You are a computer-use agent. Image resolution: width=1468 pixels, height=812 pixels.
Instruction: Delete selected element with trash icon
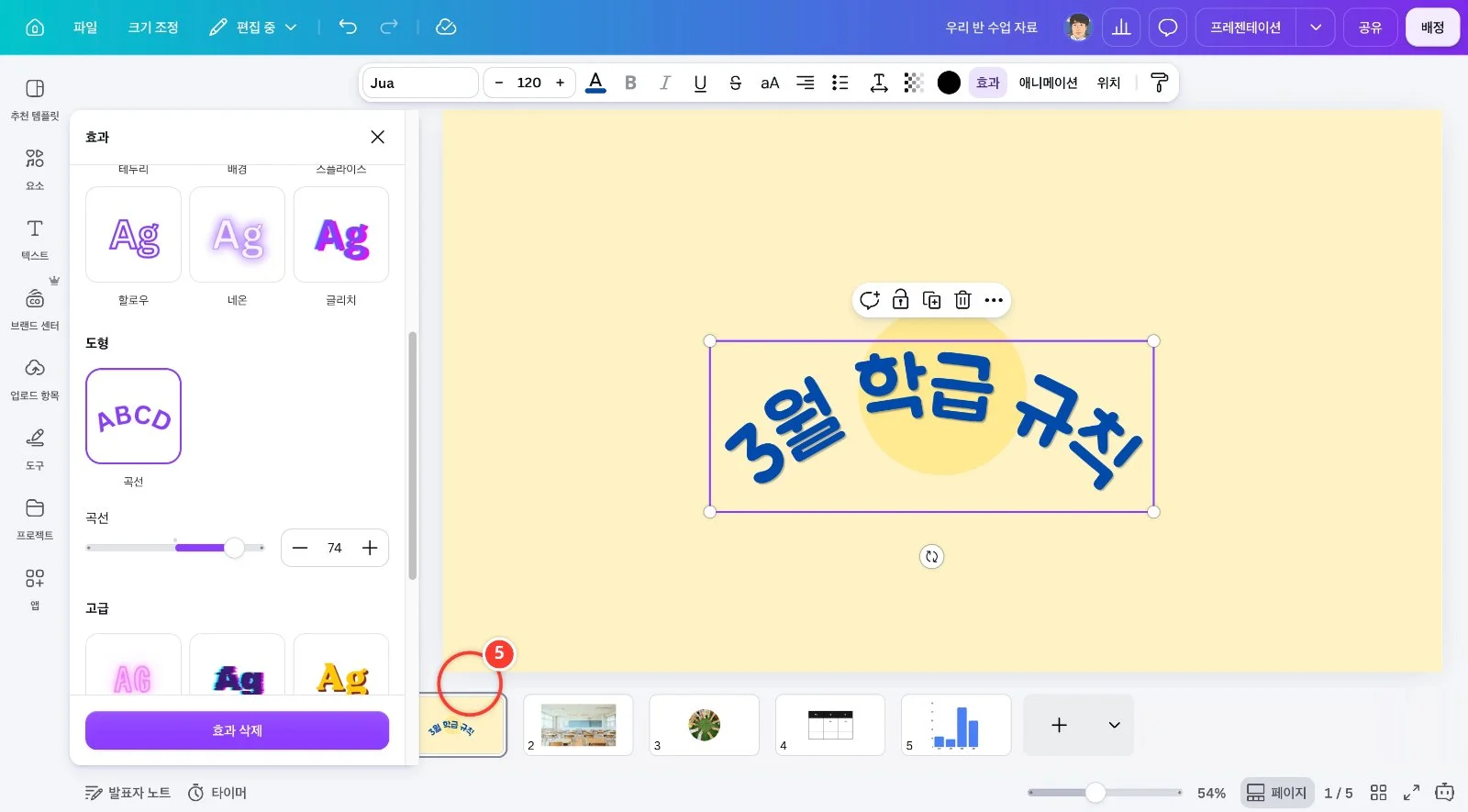coord(962,300)
